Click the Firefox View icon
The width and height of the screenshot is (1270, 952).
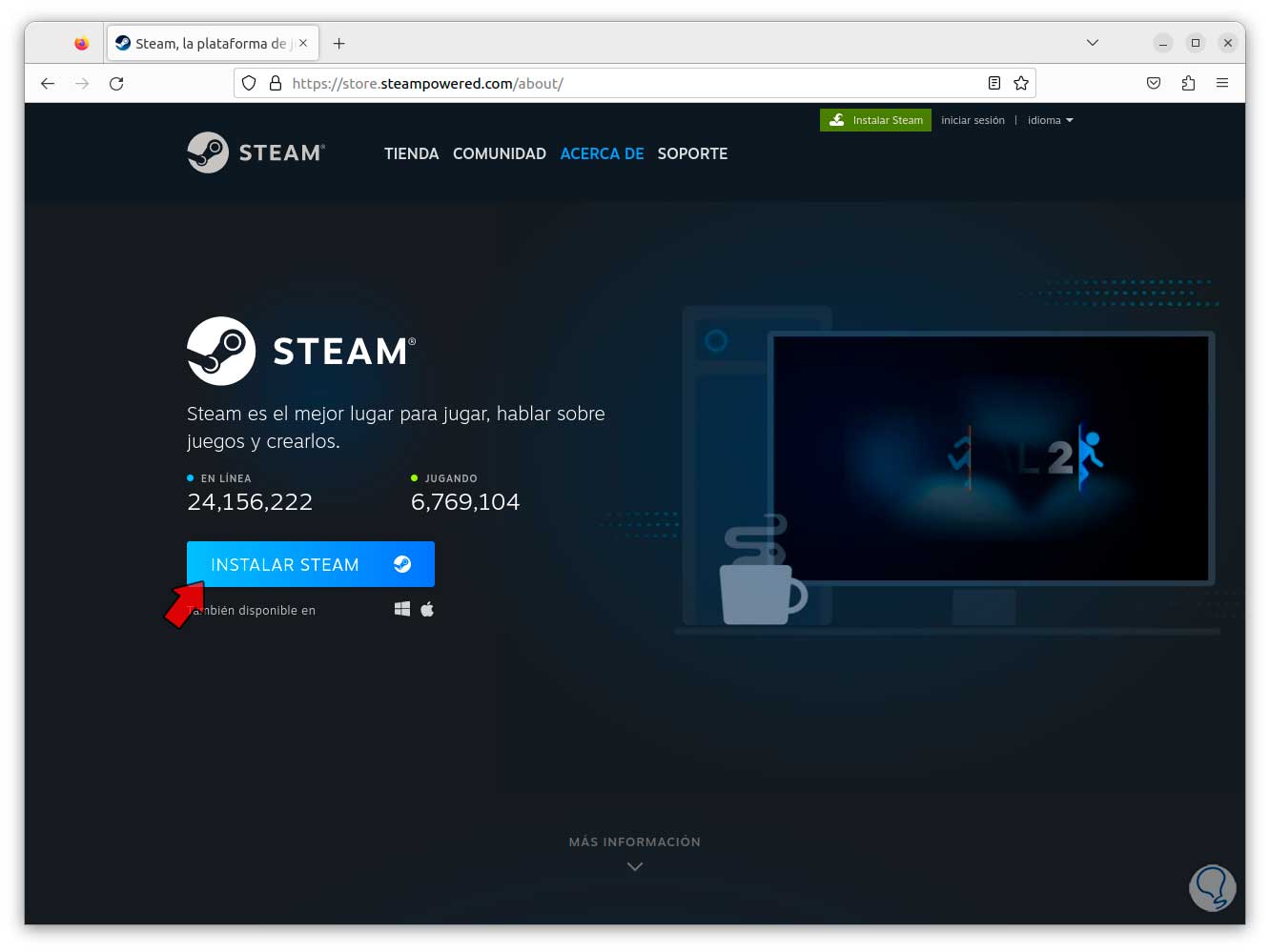click(x=82, y=43)
